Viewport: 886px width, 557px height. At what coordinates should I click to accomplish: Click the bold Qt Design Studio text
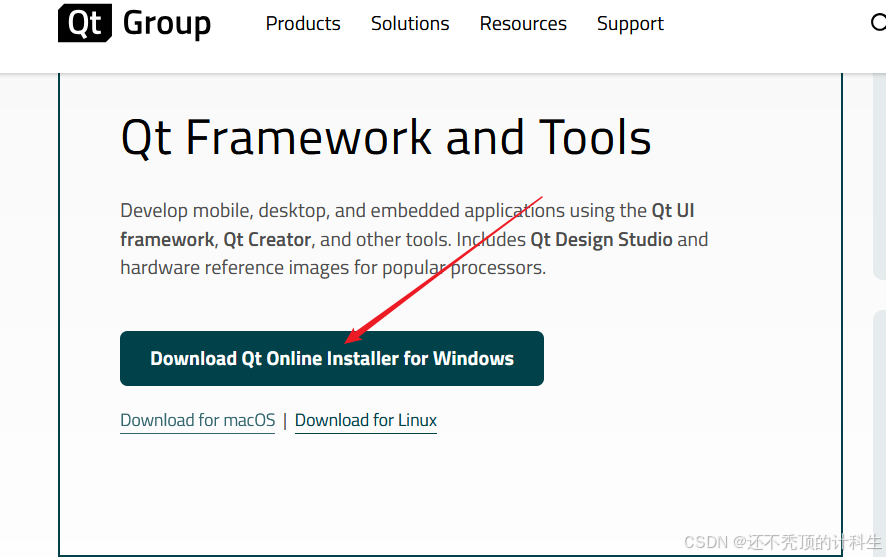(601, 240)
